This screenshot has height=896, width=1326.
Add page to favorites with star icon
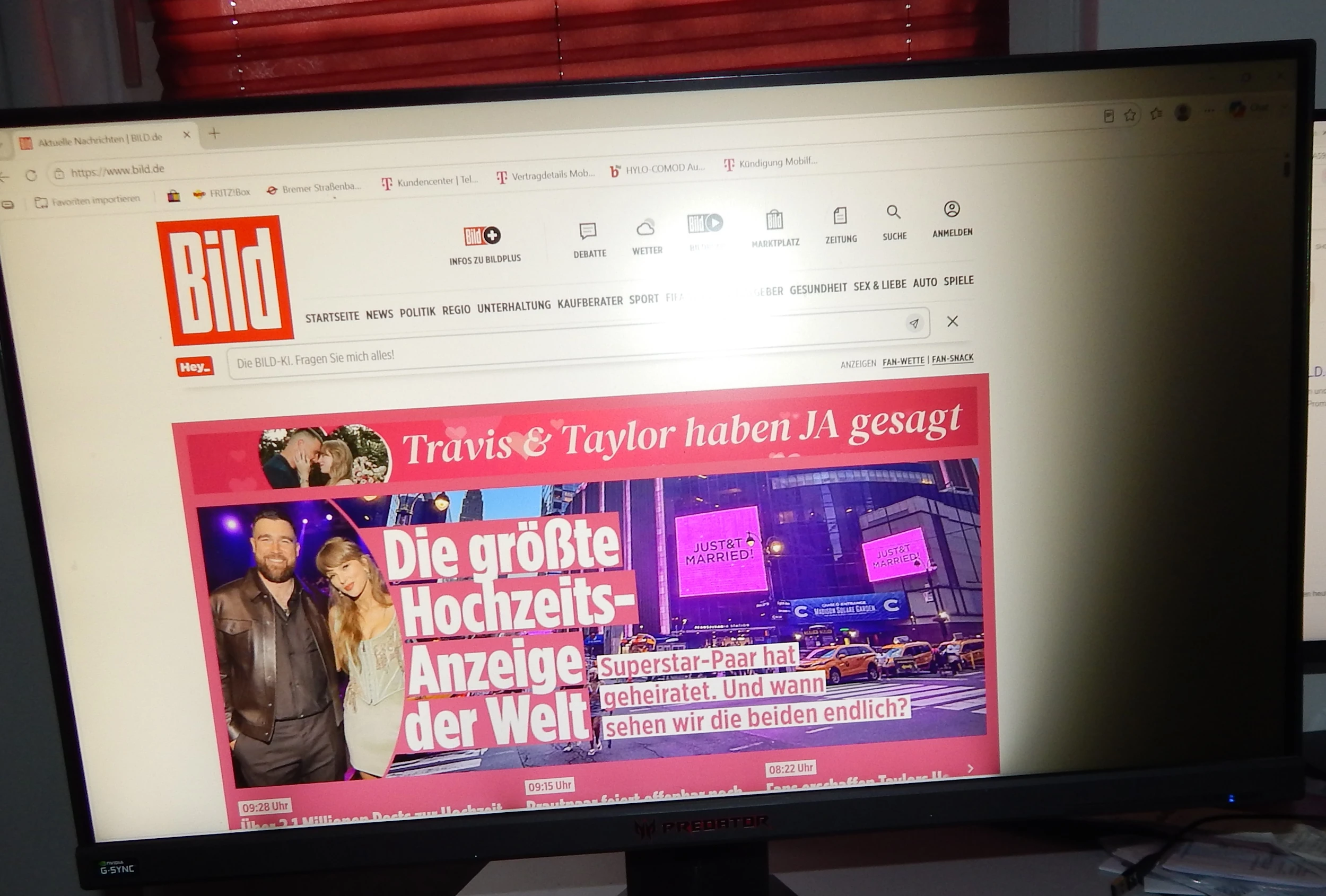1130,116
